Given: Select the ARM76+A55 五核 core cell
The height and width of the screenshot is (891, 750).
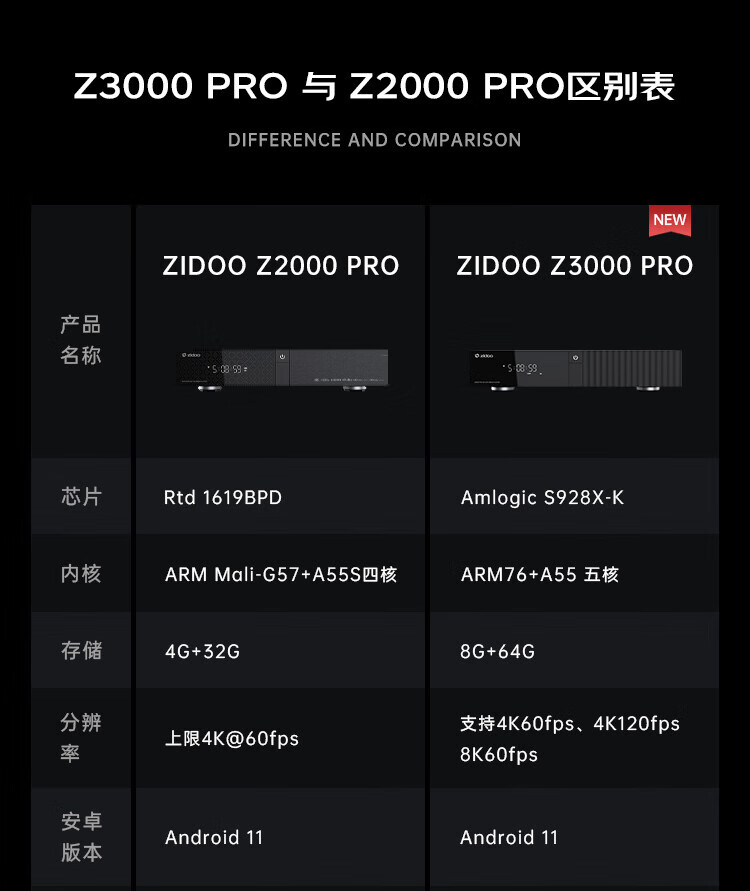Looking at the screenshot, I should point(539,575).
